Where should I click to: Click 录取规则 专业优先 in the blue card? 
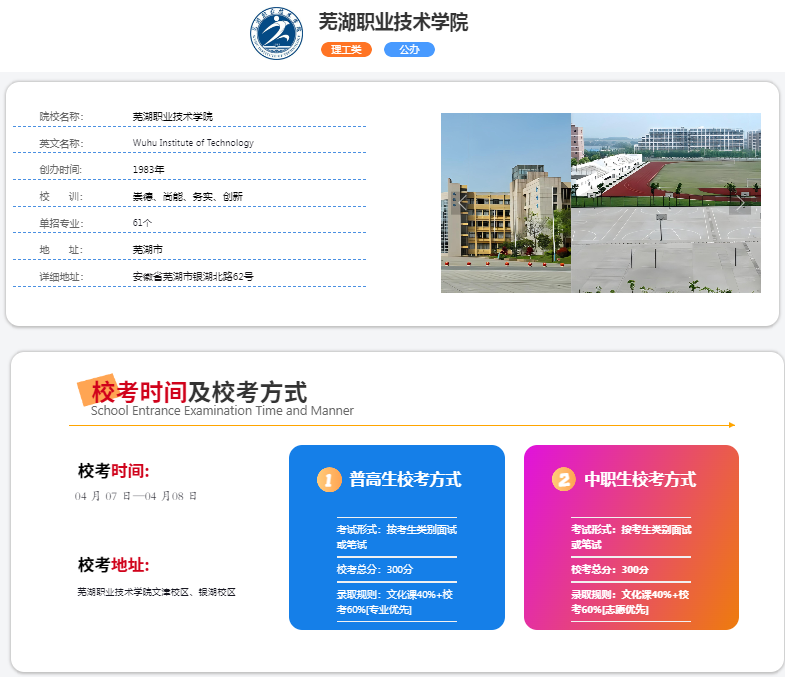395,602
